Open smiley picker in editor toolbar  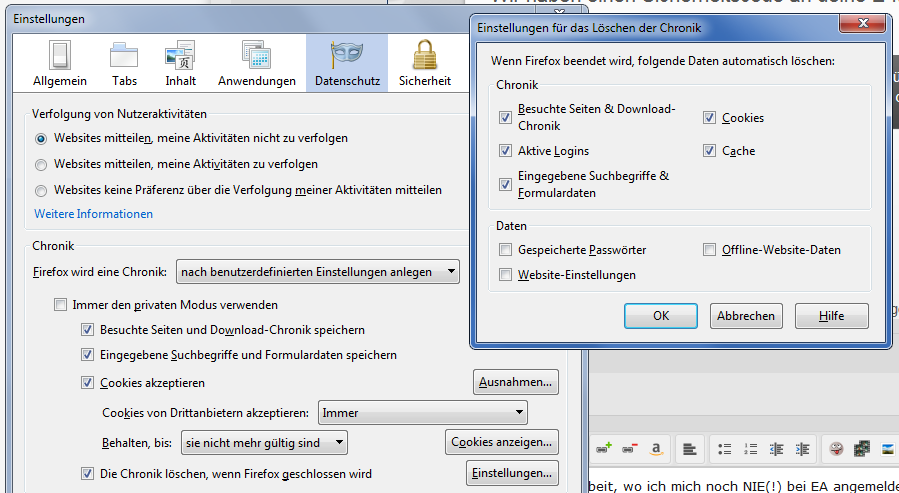(x=836, y=448)
